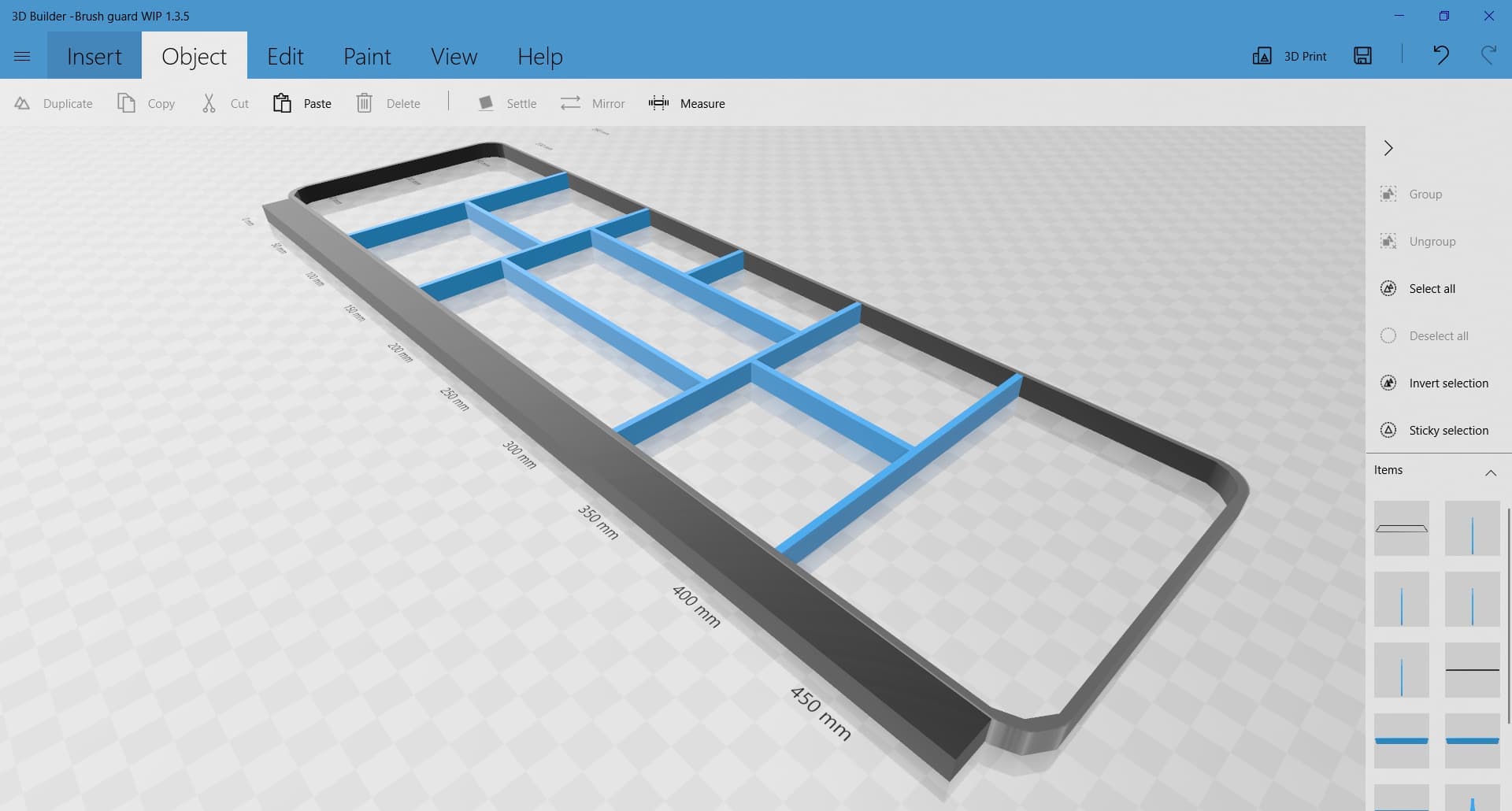This screenshot has width=1512, height=811.
Task: Open the hamburger menu
Action: [x=22, y=56]
